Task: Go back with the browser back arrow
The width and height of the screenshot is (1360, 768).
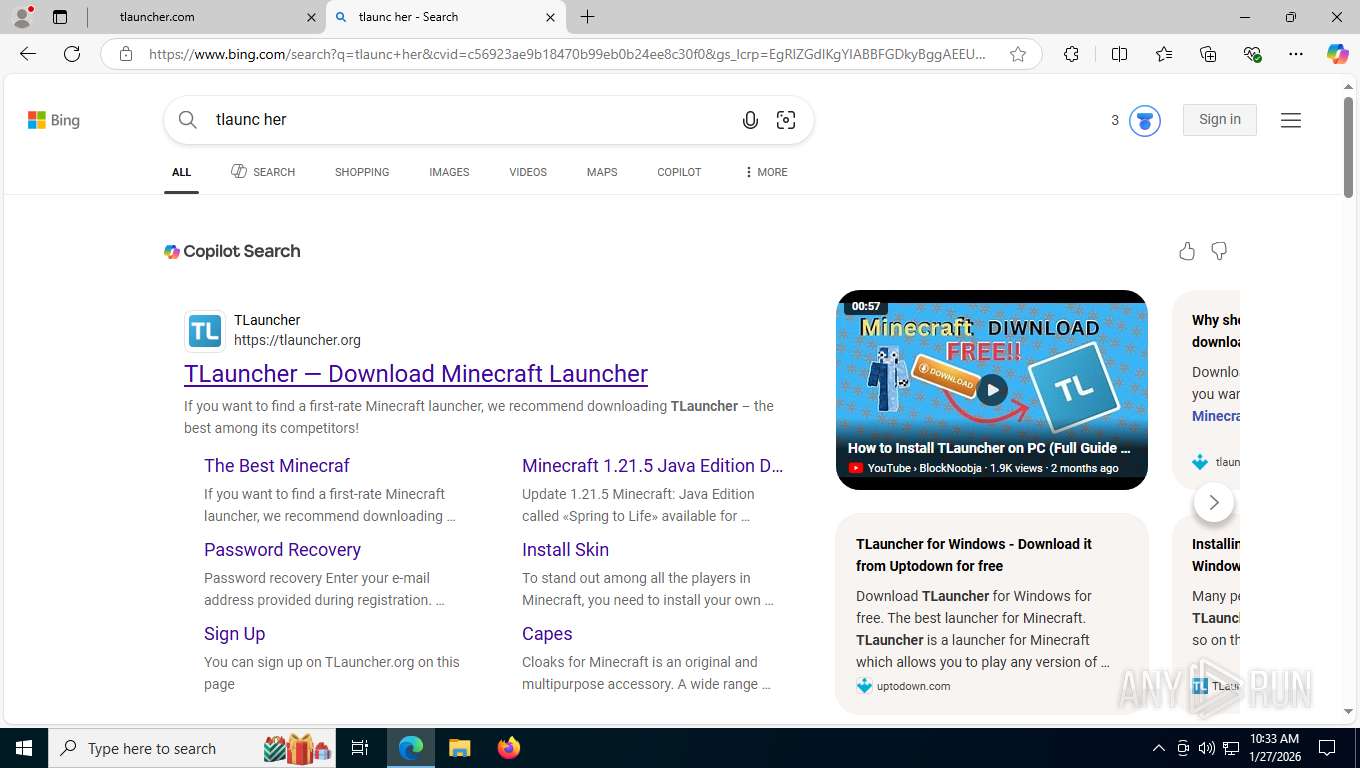Action: pos(28,54)
